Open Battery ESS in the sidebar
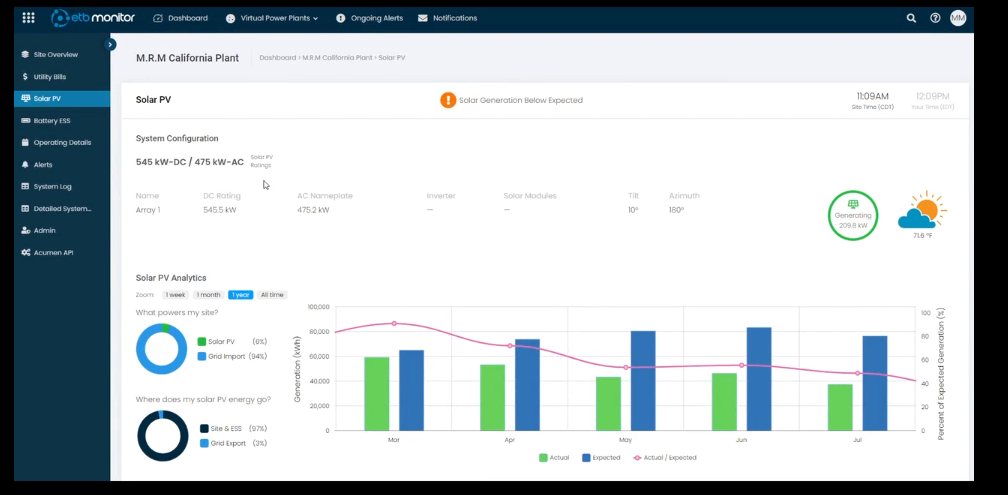Viewport: 1008px width, 495px height. click(51, 121)
